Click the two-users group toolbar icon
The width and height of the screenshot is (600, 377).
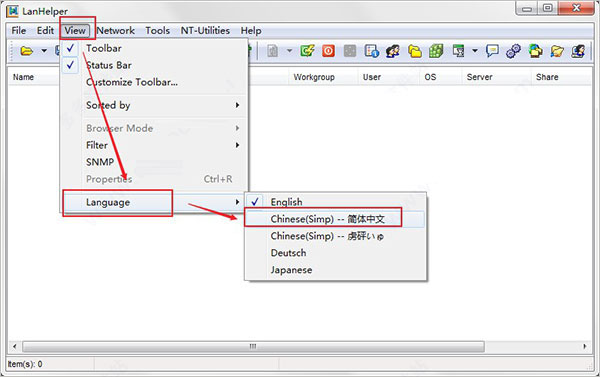click(393, 51)
